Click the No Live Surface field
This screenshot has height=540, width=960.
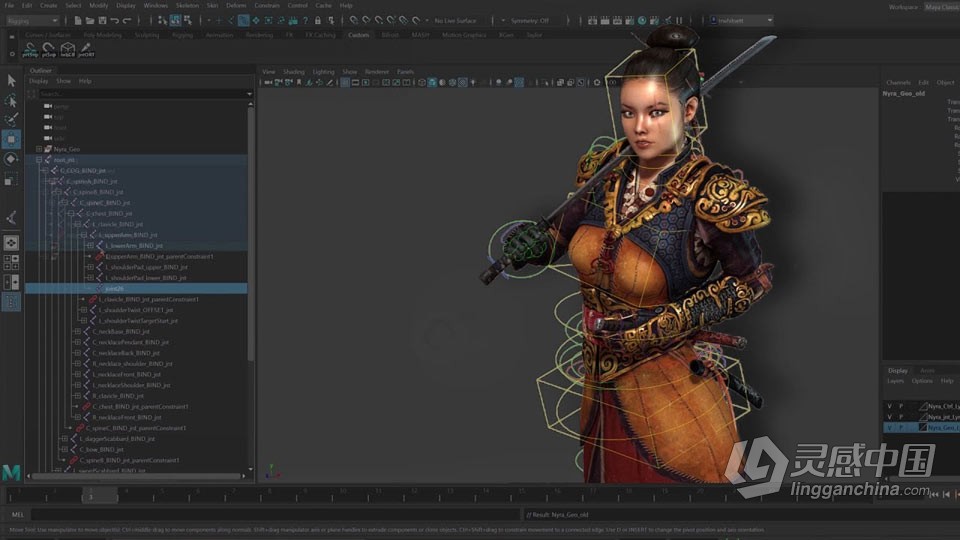point(456,21)
